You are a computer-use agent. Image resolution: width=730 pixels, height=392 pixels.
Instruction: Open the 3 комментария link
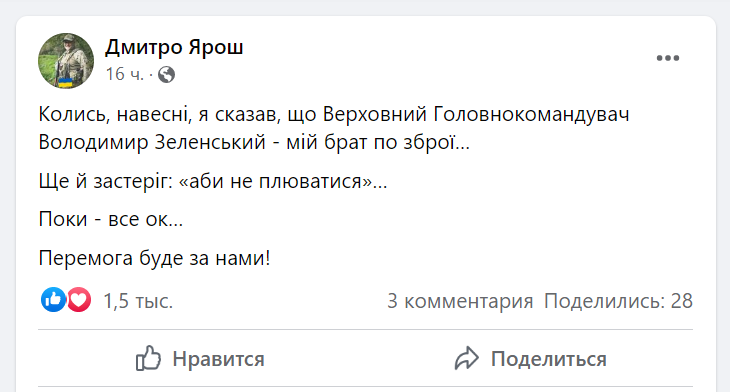[x=460, y=301]
